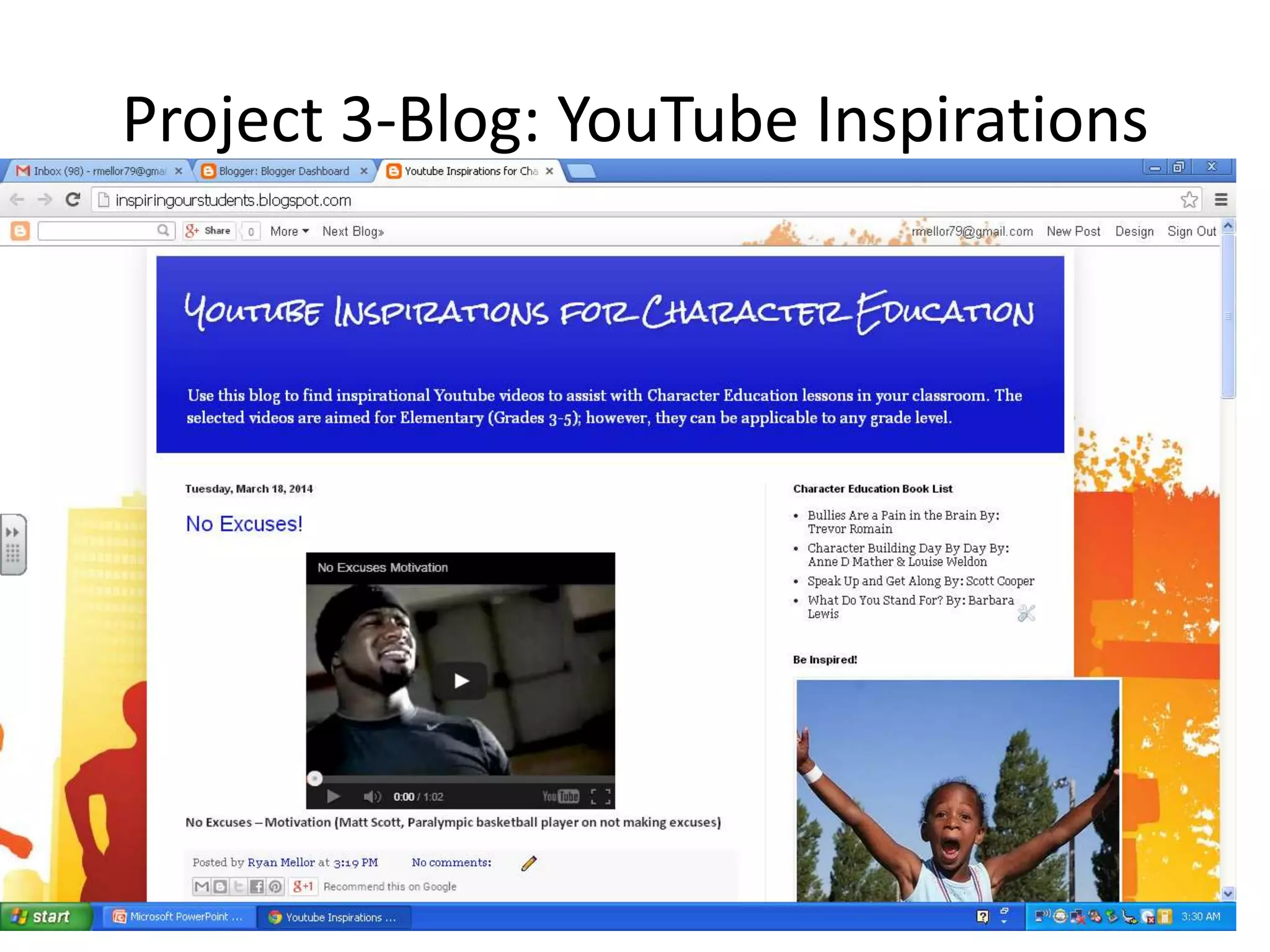Viewport: 1270px width, 952px height.
Task: Close the Gmail Inbox tab
Action: (x=179, y=171)
